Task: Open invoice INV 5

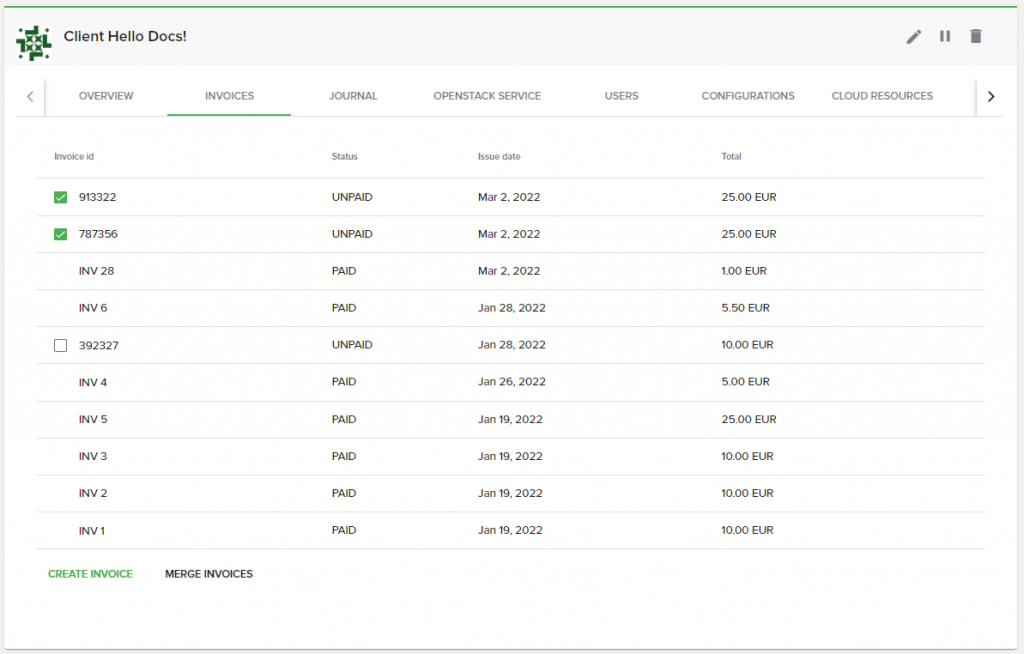Action: pyautogui.click(x=93, y=419)
